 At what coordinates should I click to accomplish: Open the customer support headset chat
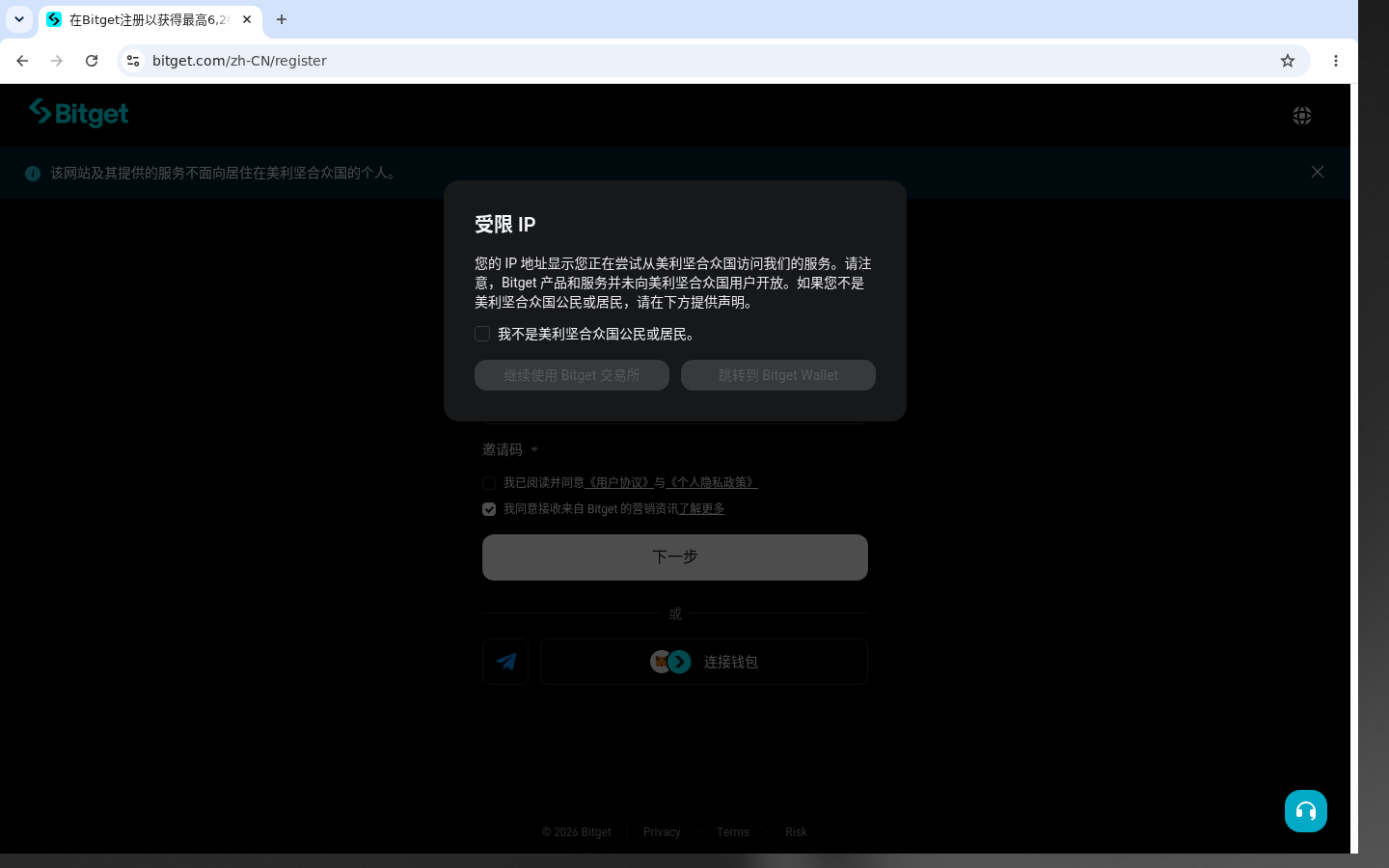(x=1306, y=811)
